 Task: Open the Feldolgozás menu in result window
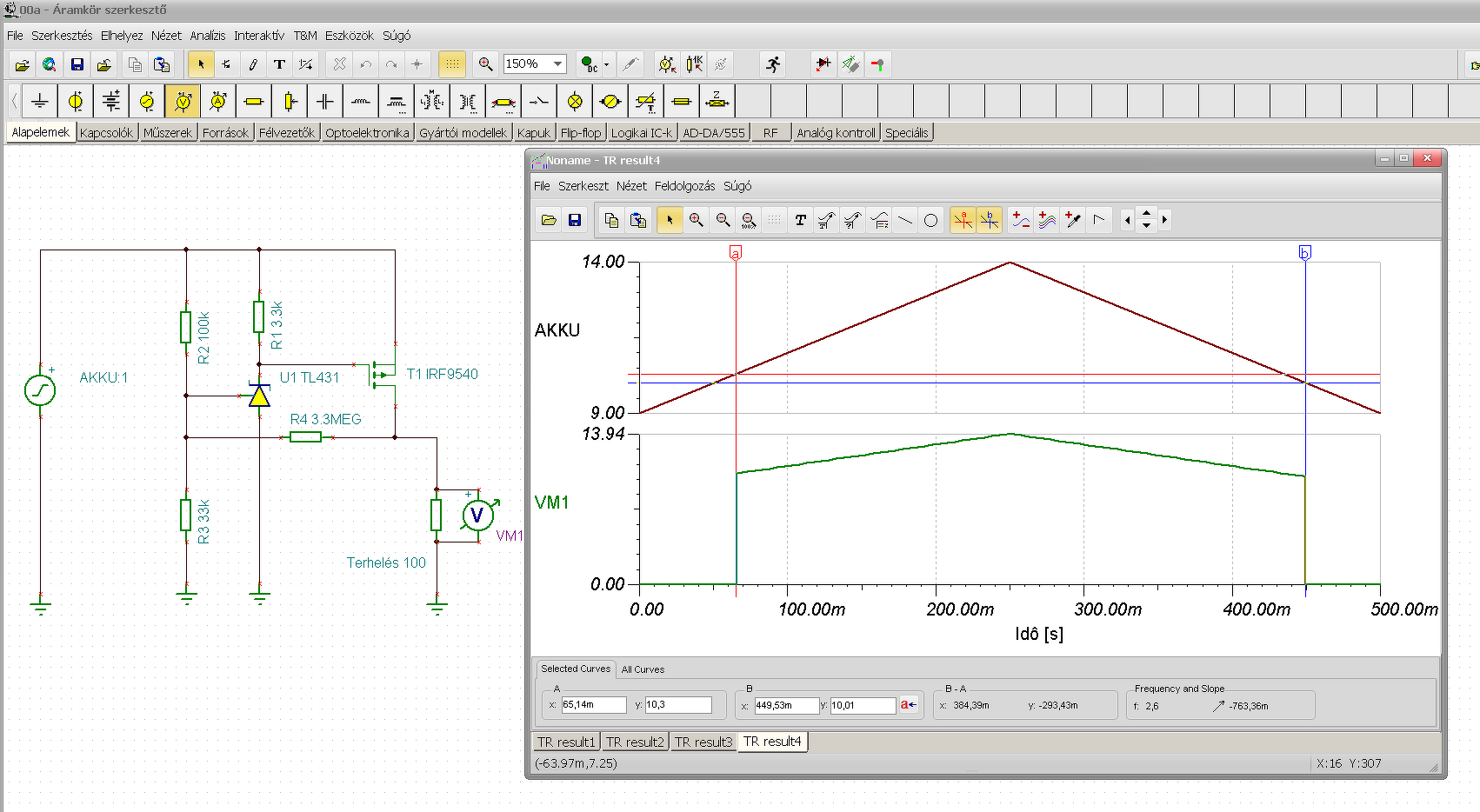coord(684,186)
